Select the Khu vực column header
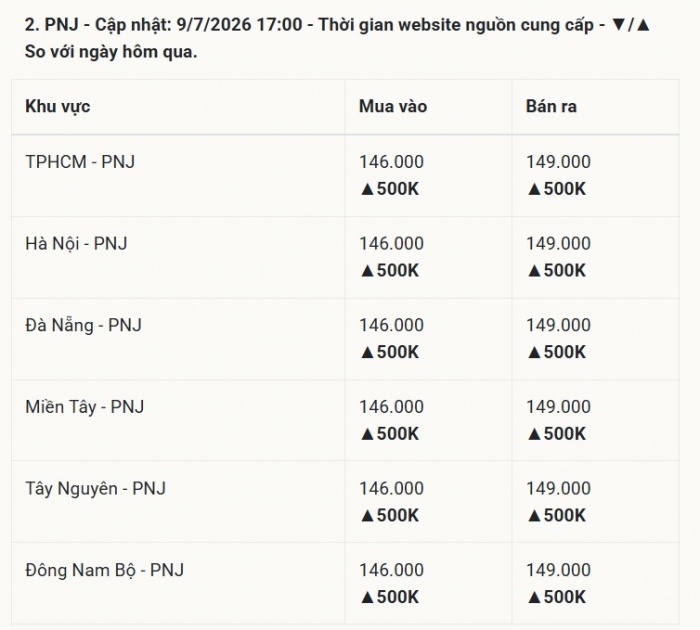 [x=58, y=107]
